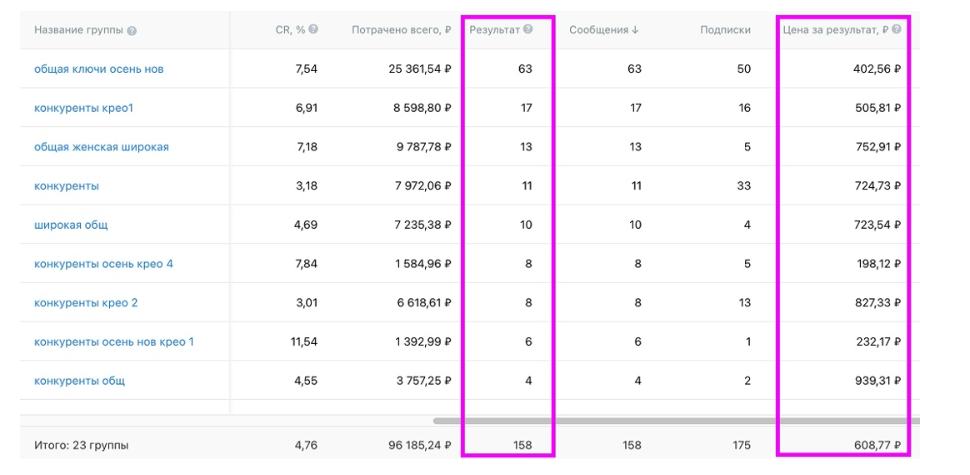Open group широкая общ
The image size is (970, 475).
click(x=71, y=225)
